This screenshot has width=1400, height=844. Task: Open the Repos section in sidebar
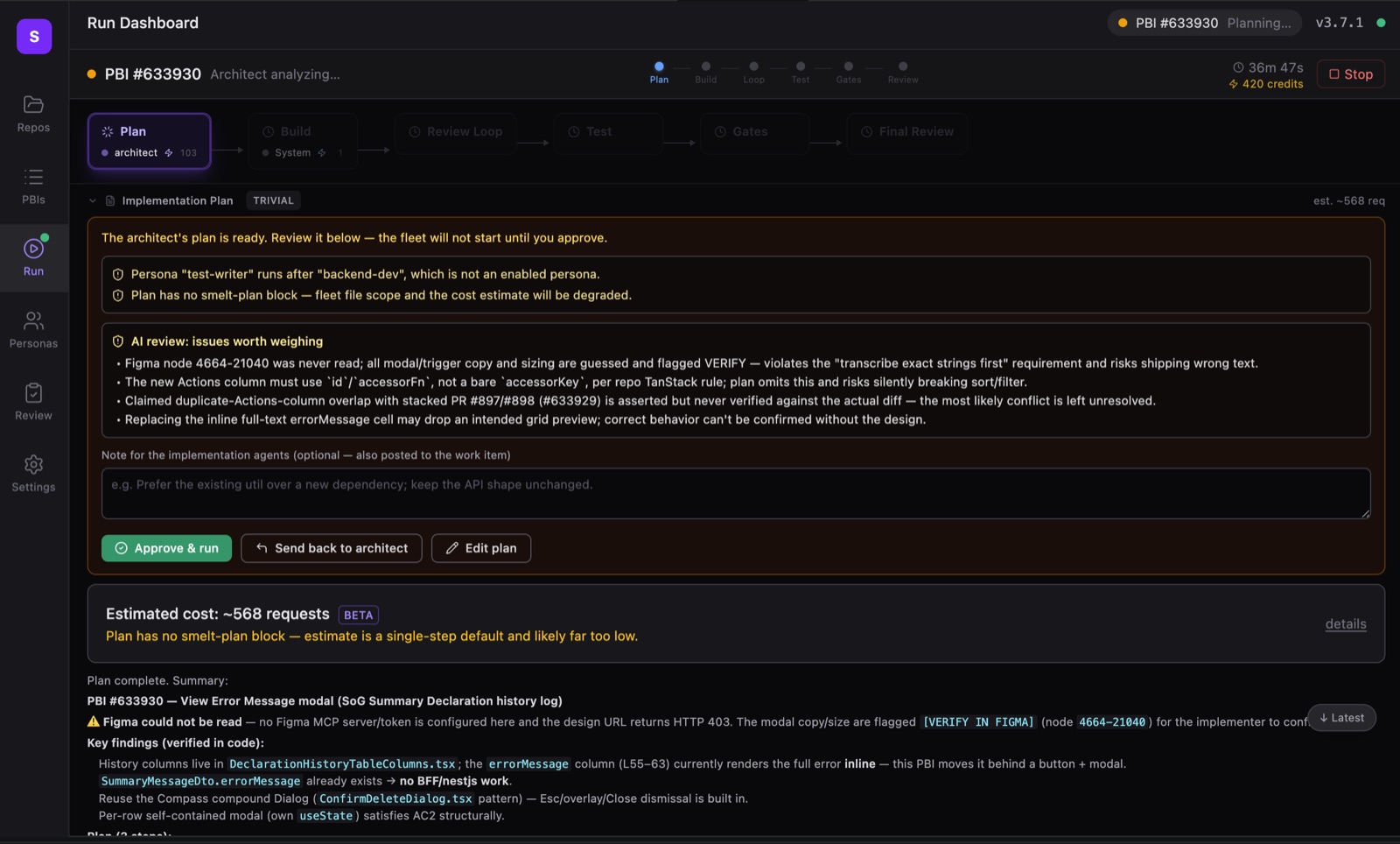(33, 114)
